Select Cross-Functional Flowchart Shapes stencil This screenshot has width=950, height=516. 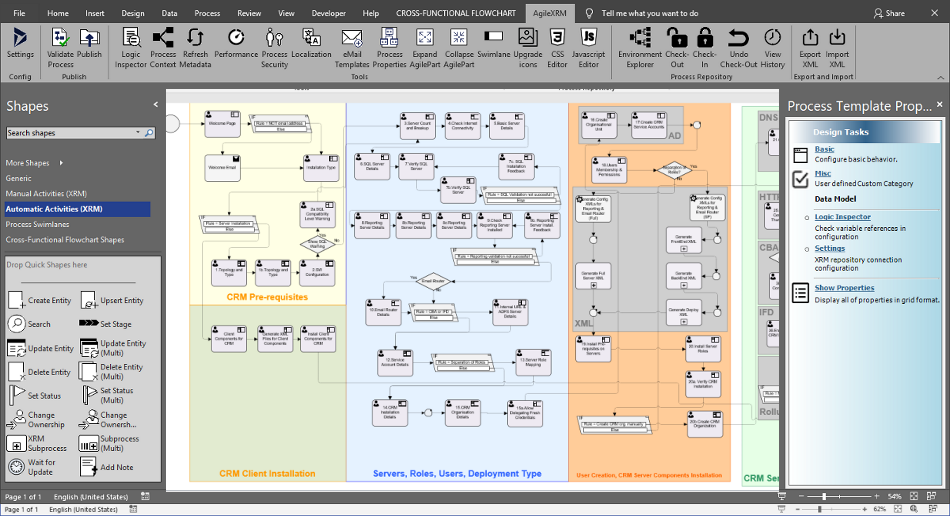coord(65,240)
